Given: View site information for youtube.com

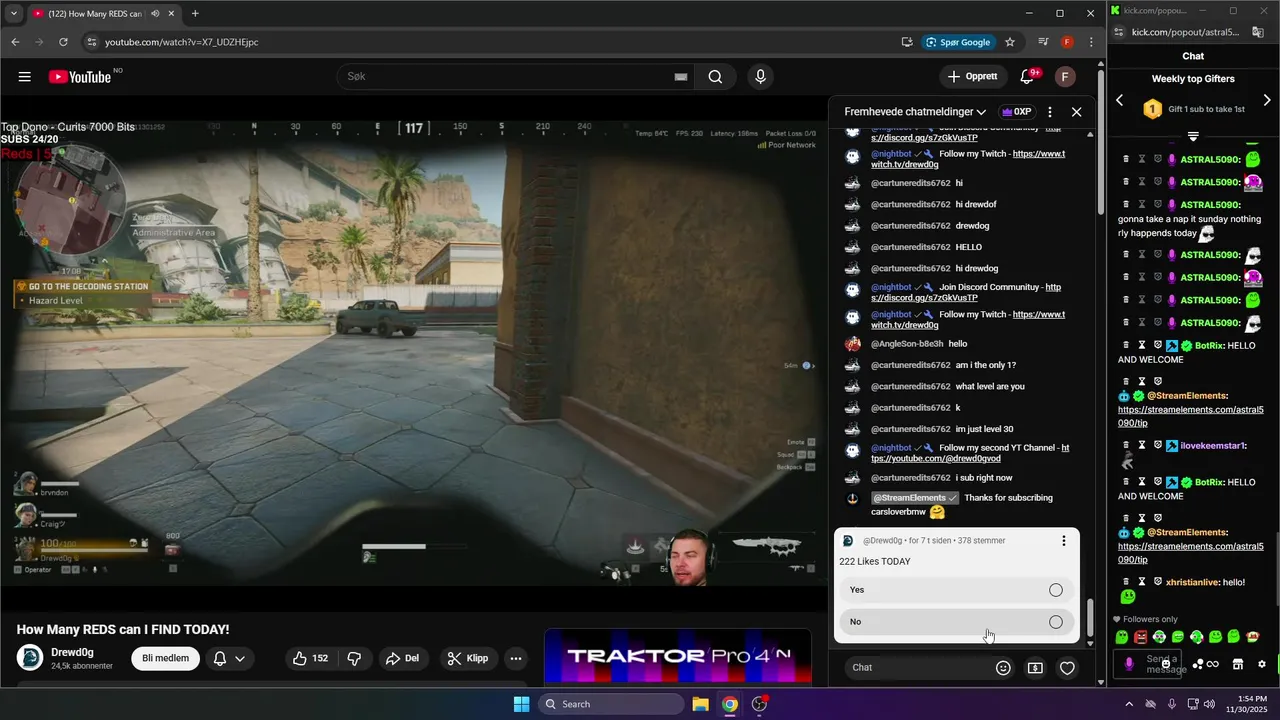Looking at the screenshot, I should coord(92,42).
